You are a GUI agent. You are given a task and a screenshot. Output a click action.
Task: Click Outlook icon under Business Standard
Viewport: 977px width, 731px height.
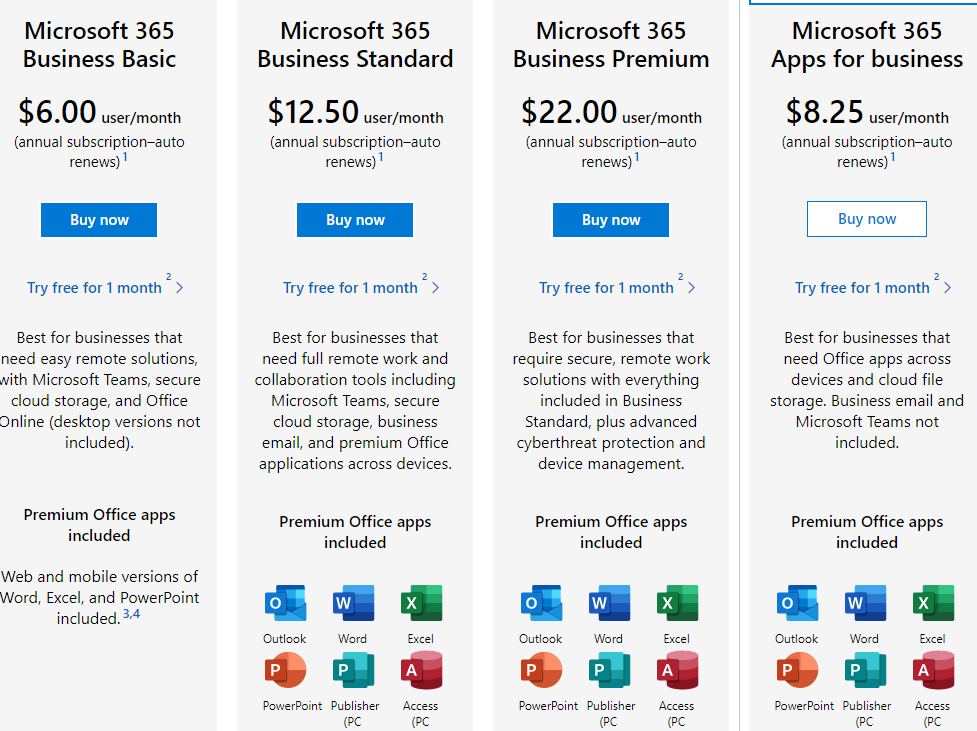[x=285, y=604]
